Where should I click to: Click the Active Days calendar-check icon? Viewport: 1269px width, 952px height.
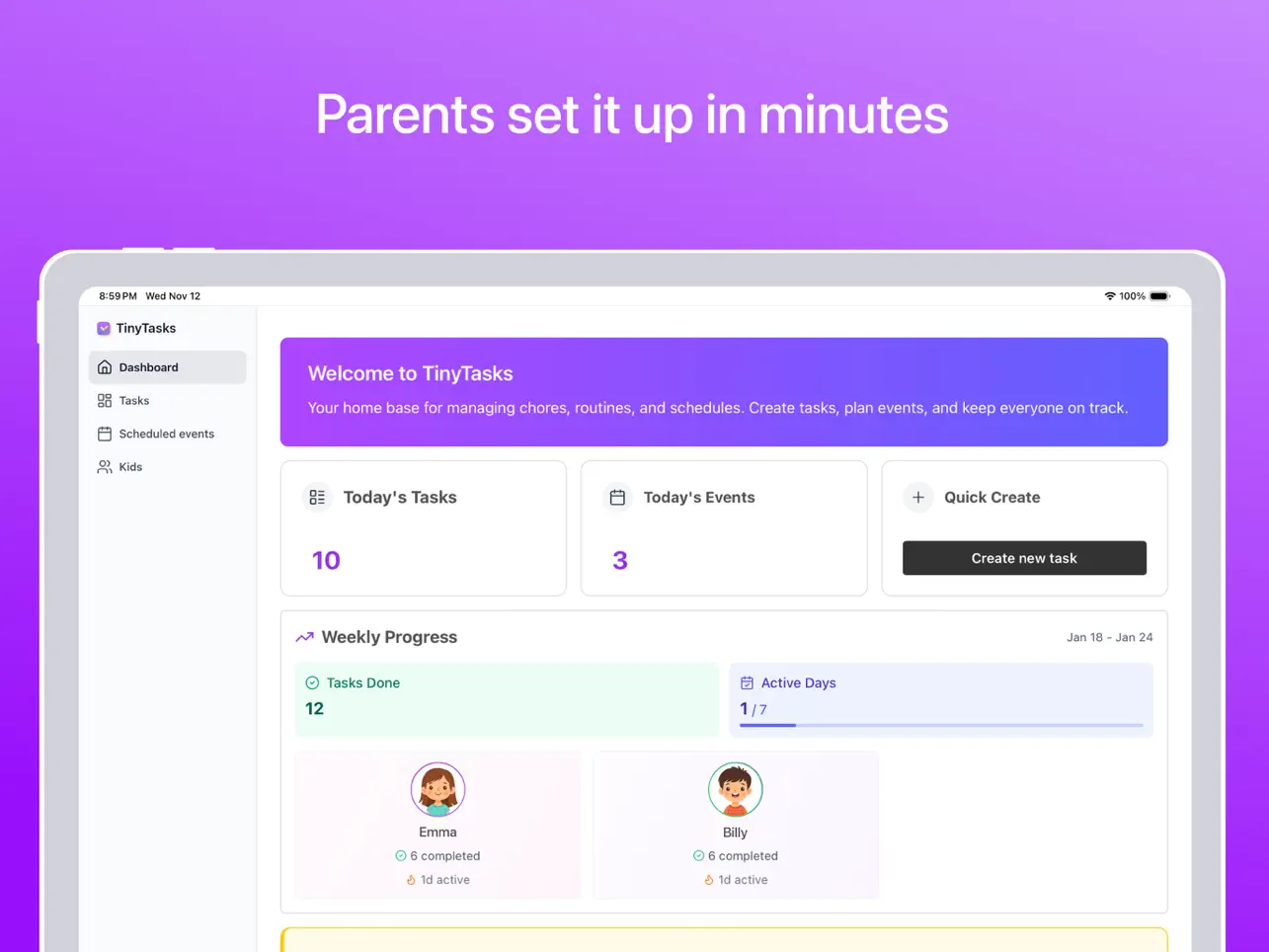point(748,682)
